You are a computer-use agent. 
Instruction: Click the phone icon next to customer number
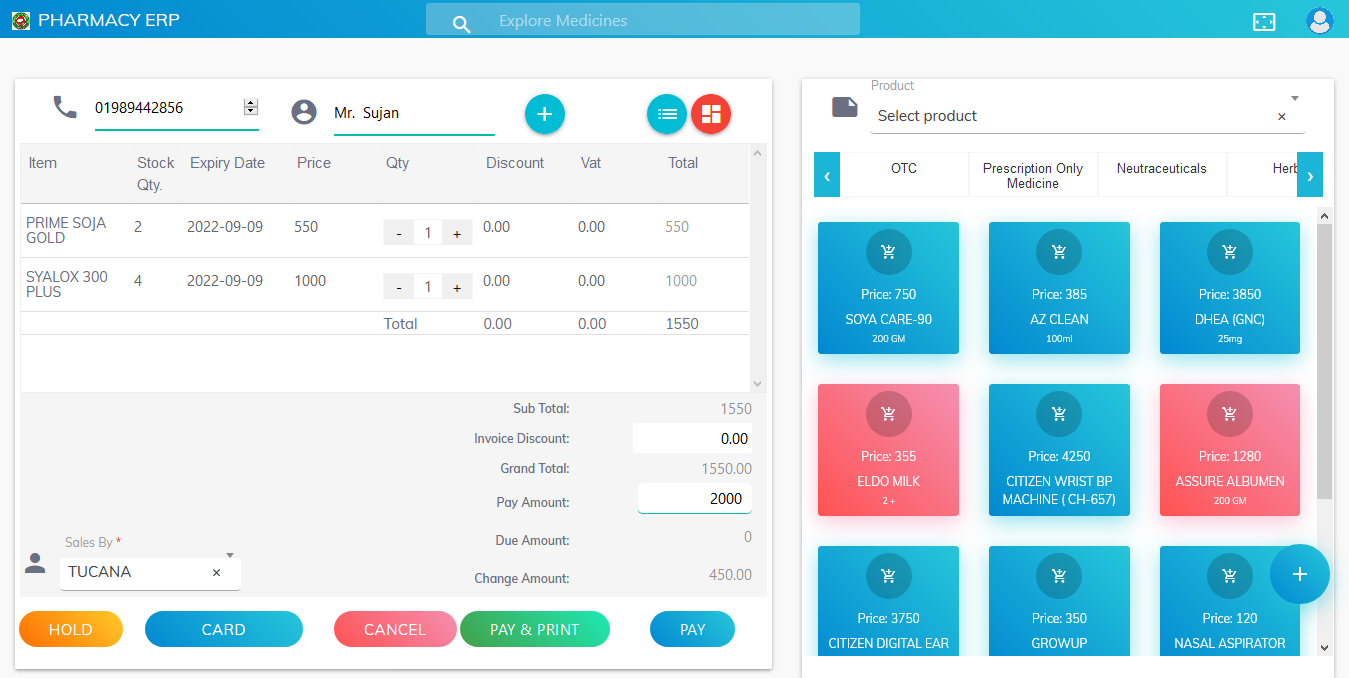point(65,106)
